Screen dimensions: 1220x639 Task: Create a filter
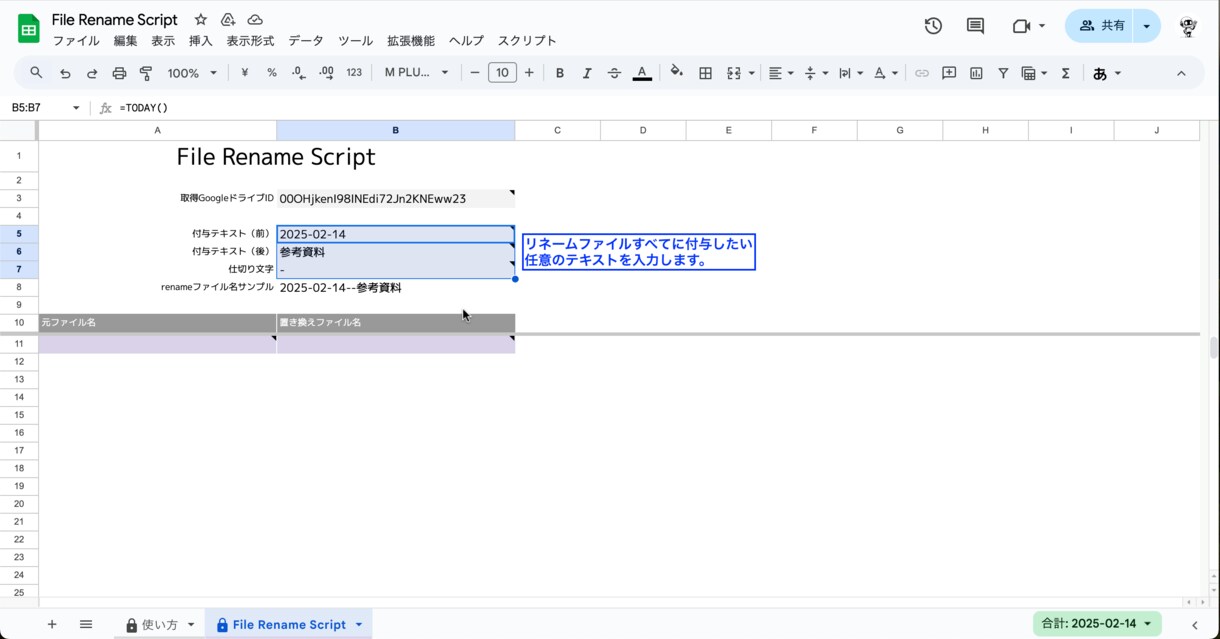(1003, 73)
